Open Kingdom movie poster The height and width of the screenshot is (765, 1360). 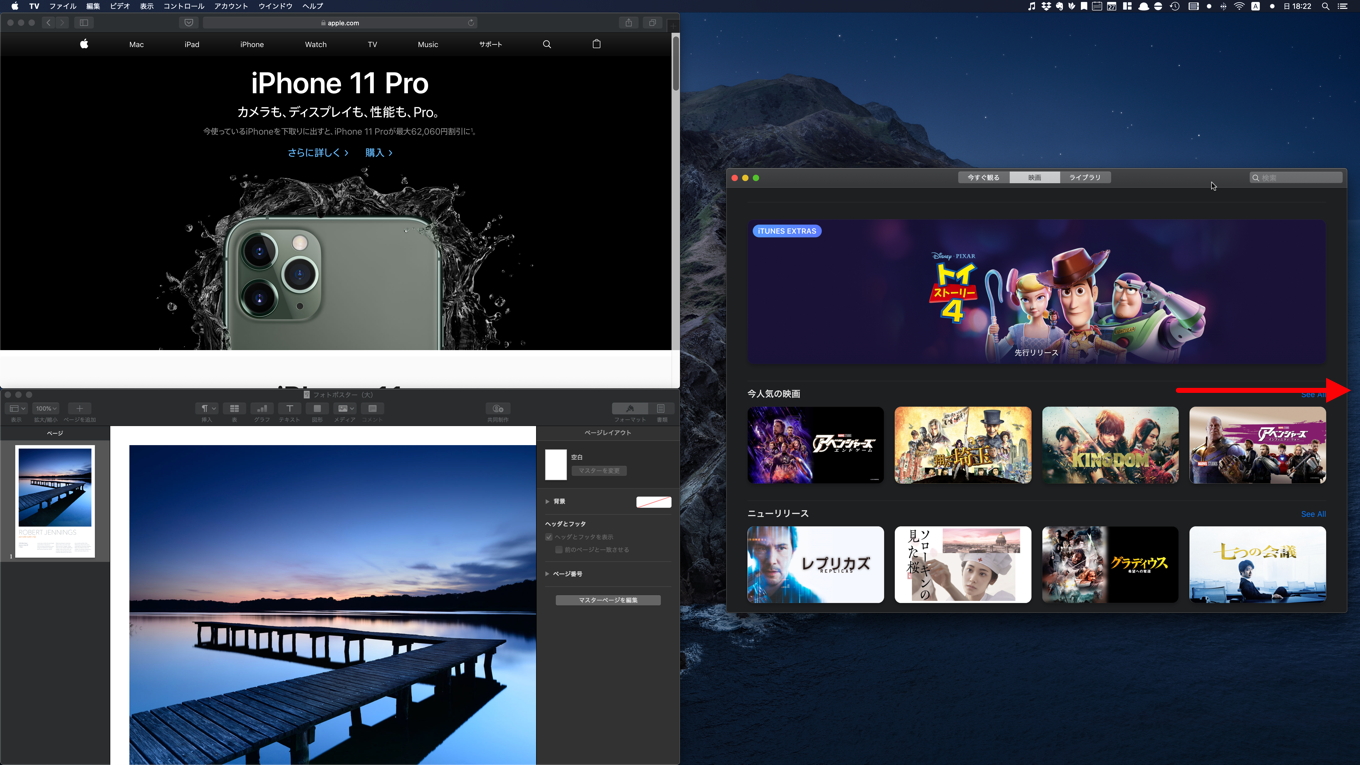(1110, 445)
